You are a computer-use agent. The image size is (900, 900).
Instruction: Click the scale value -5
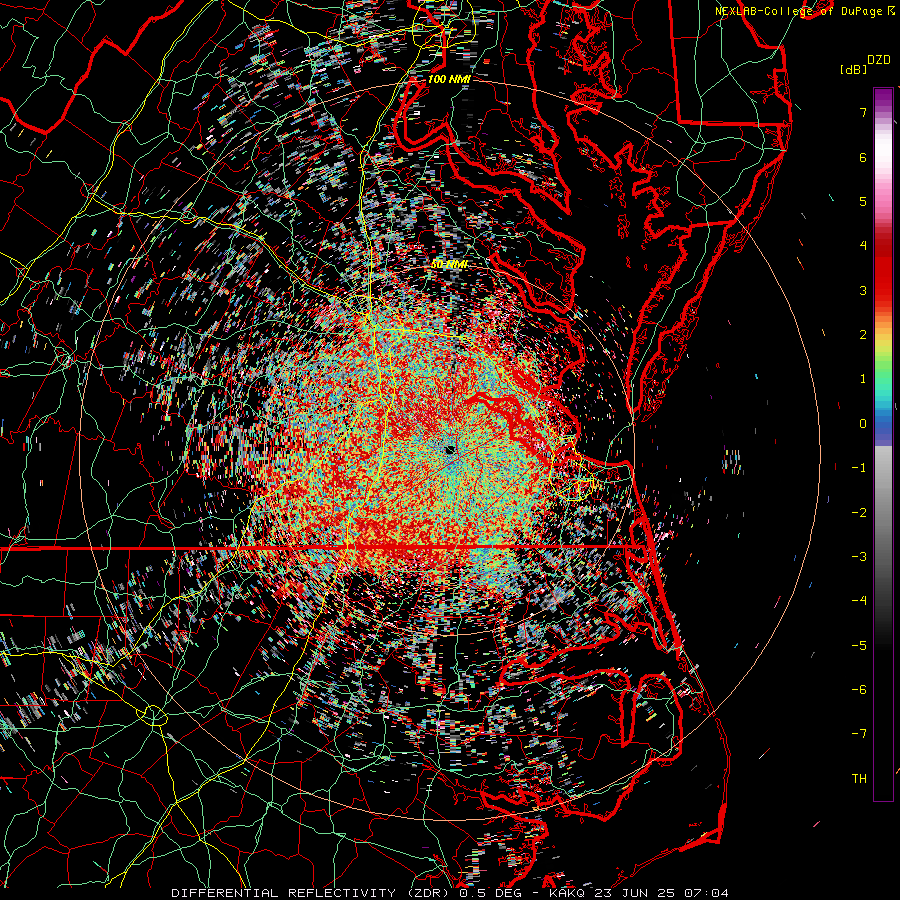[859, 646]
